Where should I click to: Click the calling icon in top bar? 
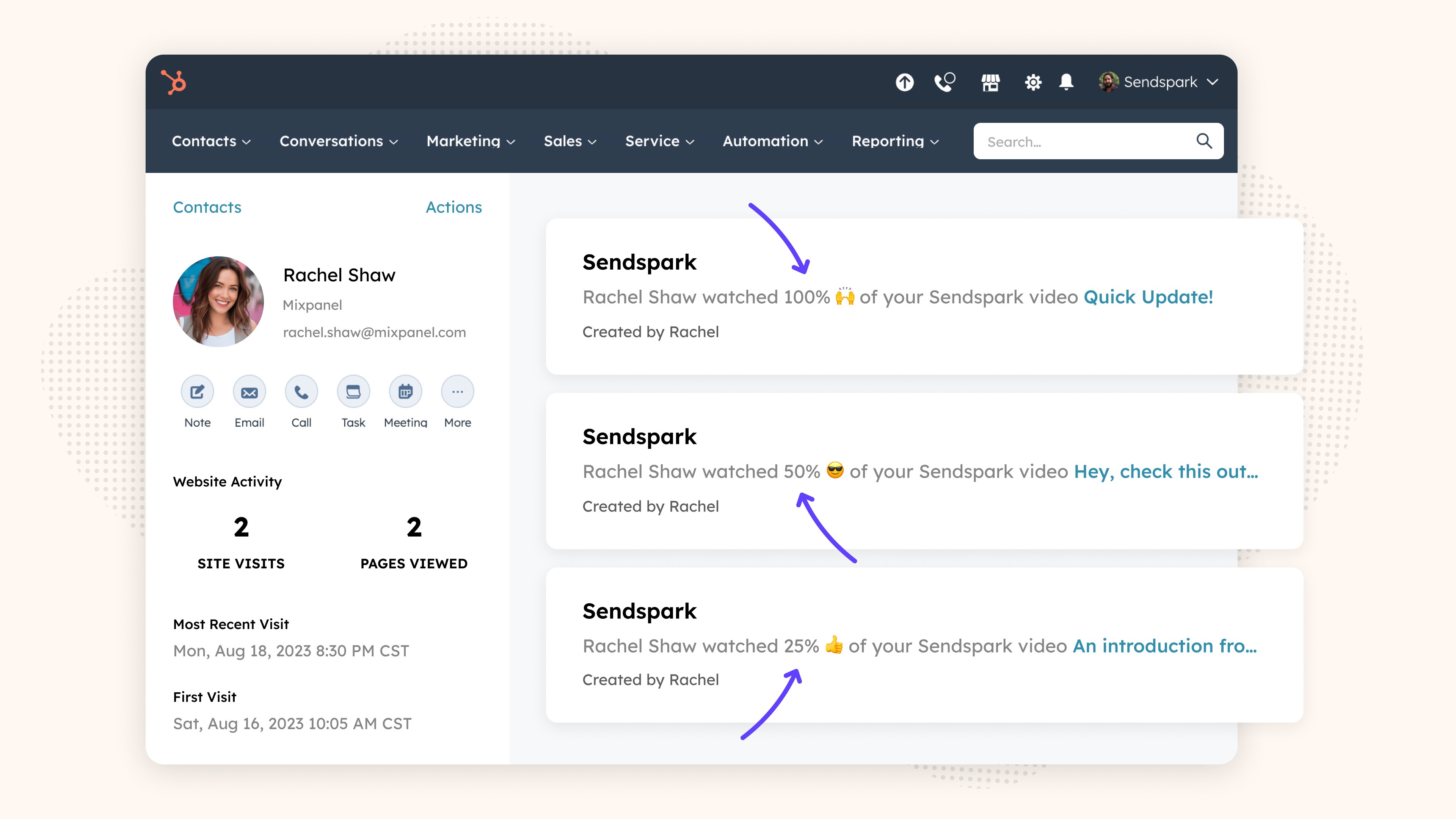click(945, 83)
